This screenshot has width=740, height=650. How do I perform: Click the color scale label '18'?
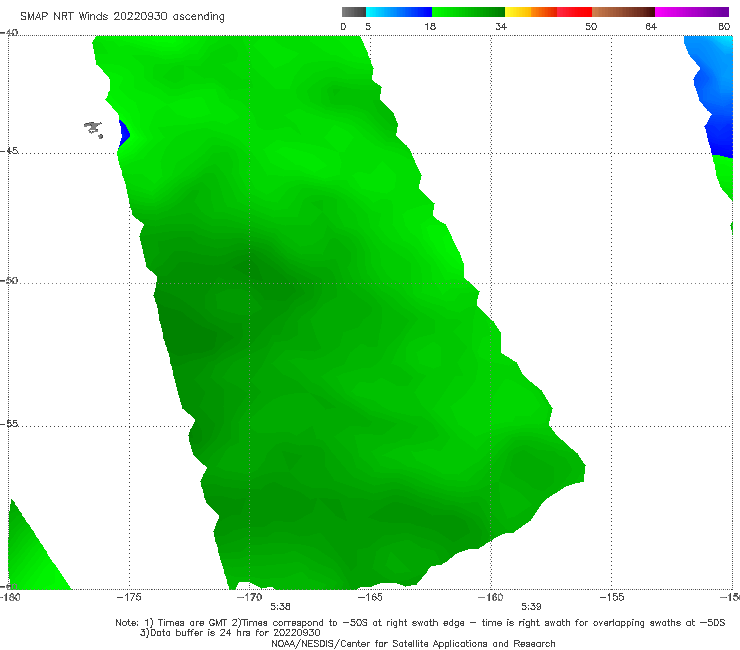pos(430,27)
